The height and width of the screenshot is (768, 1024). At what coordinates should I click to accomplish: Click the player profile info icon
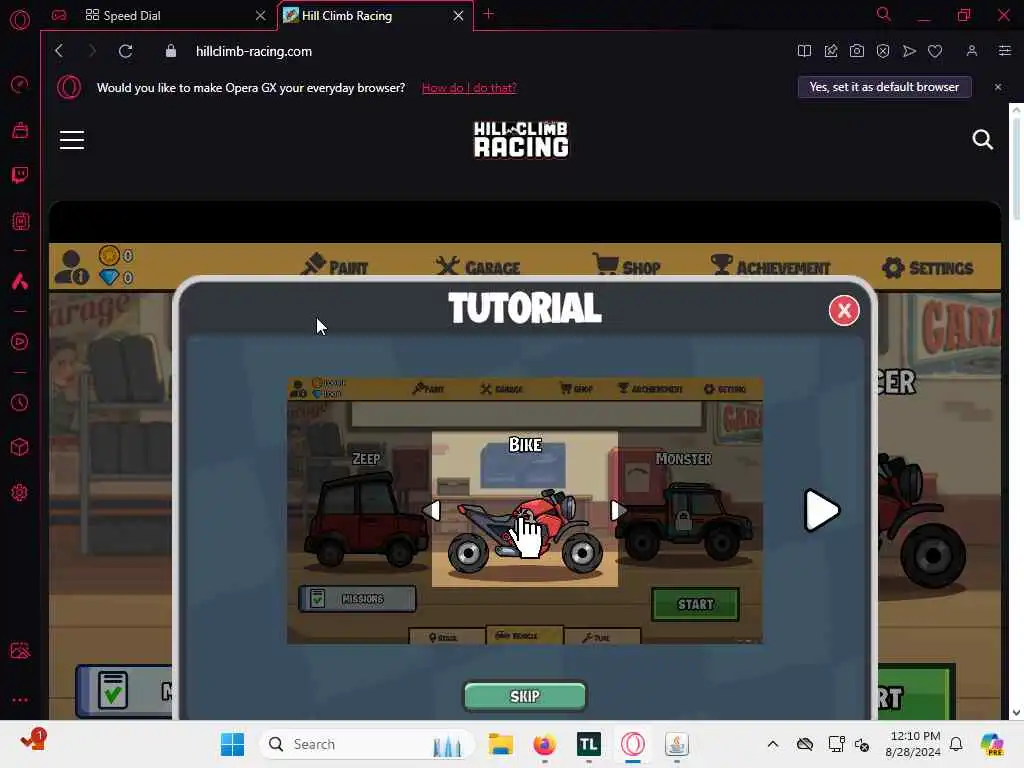click(71, 268)
